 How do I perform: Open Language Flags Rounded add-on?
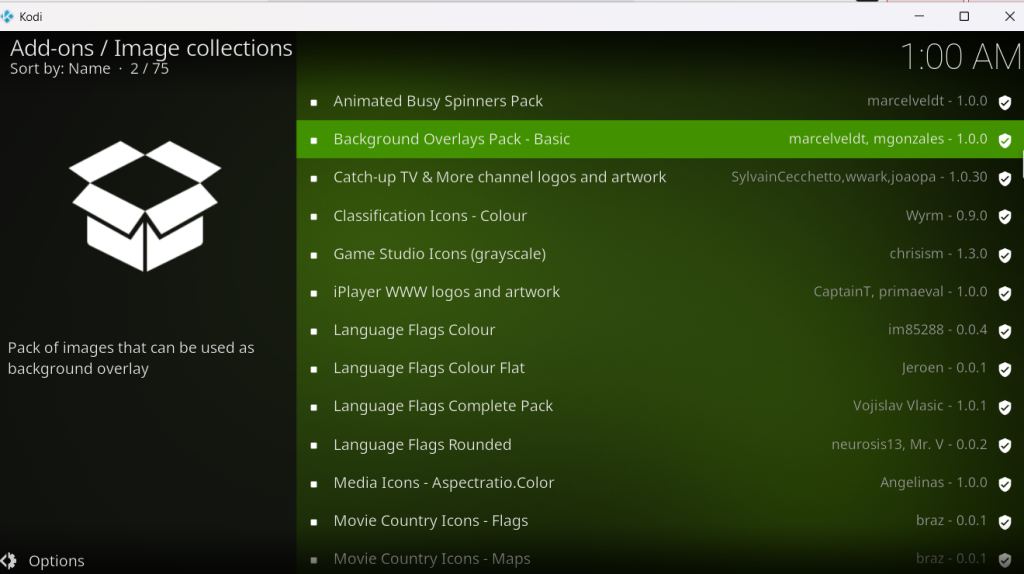coord(660,444)
